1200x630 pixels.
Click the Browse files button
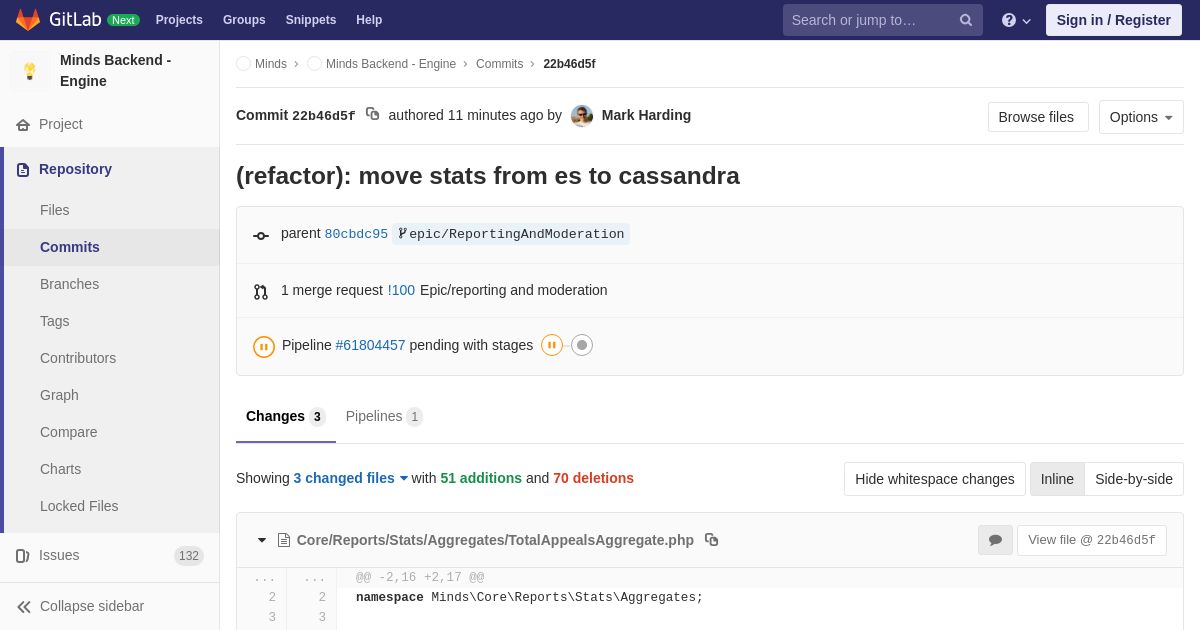pyautogui.click(x=1037, y=117)
